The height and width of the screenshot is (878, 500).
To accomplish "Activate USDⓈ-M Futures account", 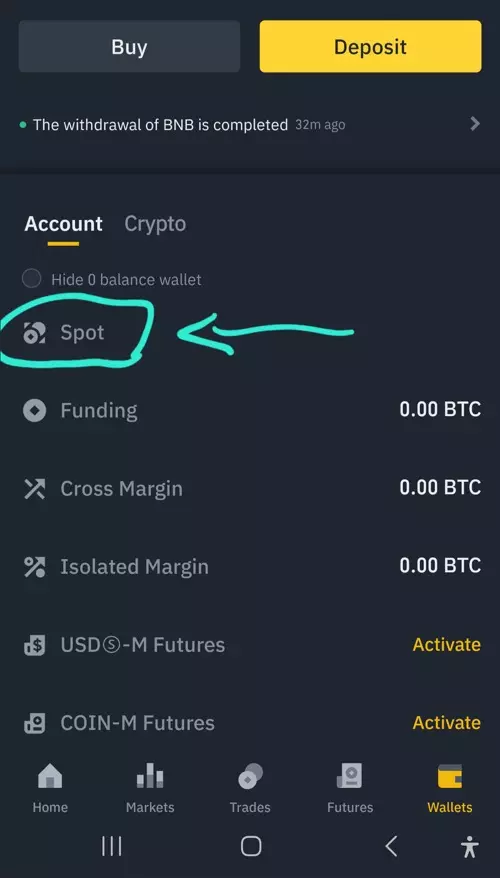I will [446, 645].
